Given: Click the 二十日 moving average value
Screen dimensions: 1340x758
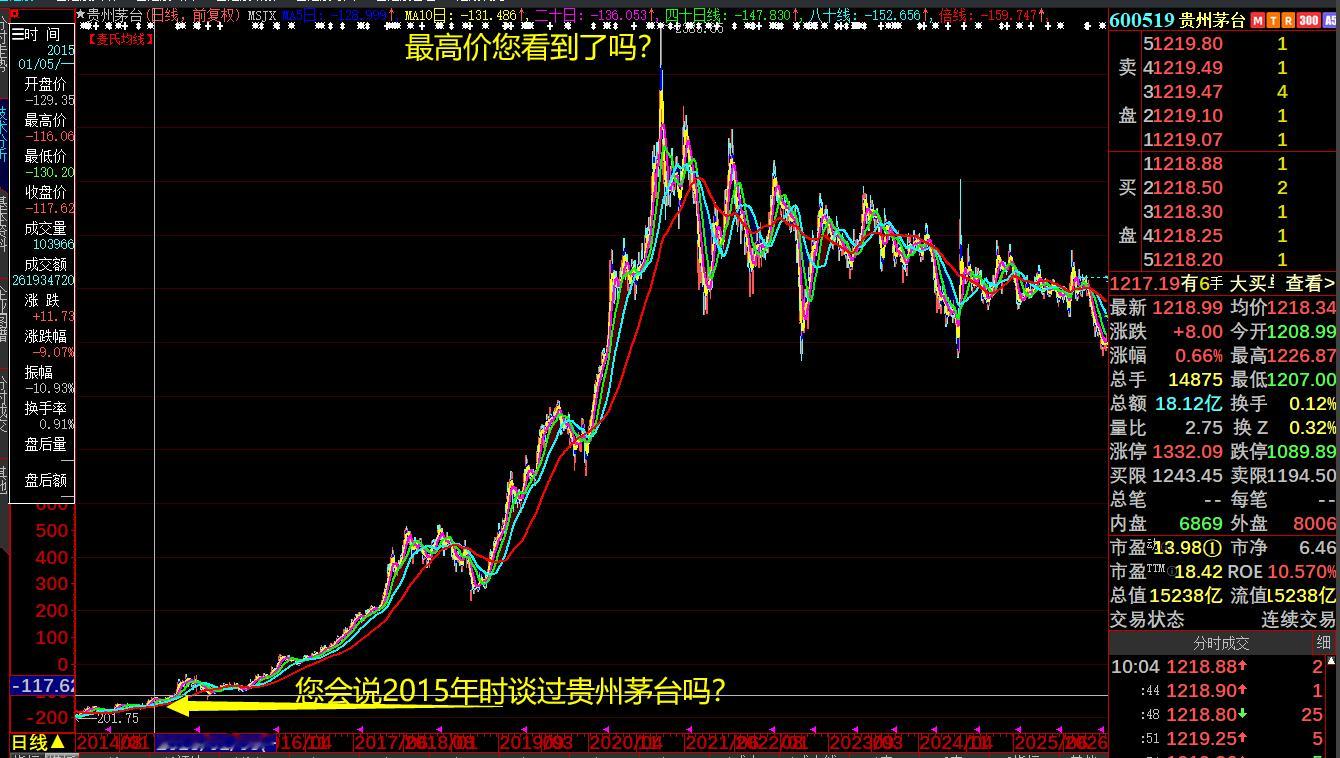Looking at the screenshot, I should click(x=620, y=16).
